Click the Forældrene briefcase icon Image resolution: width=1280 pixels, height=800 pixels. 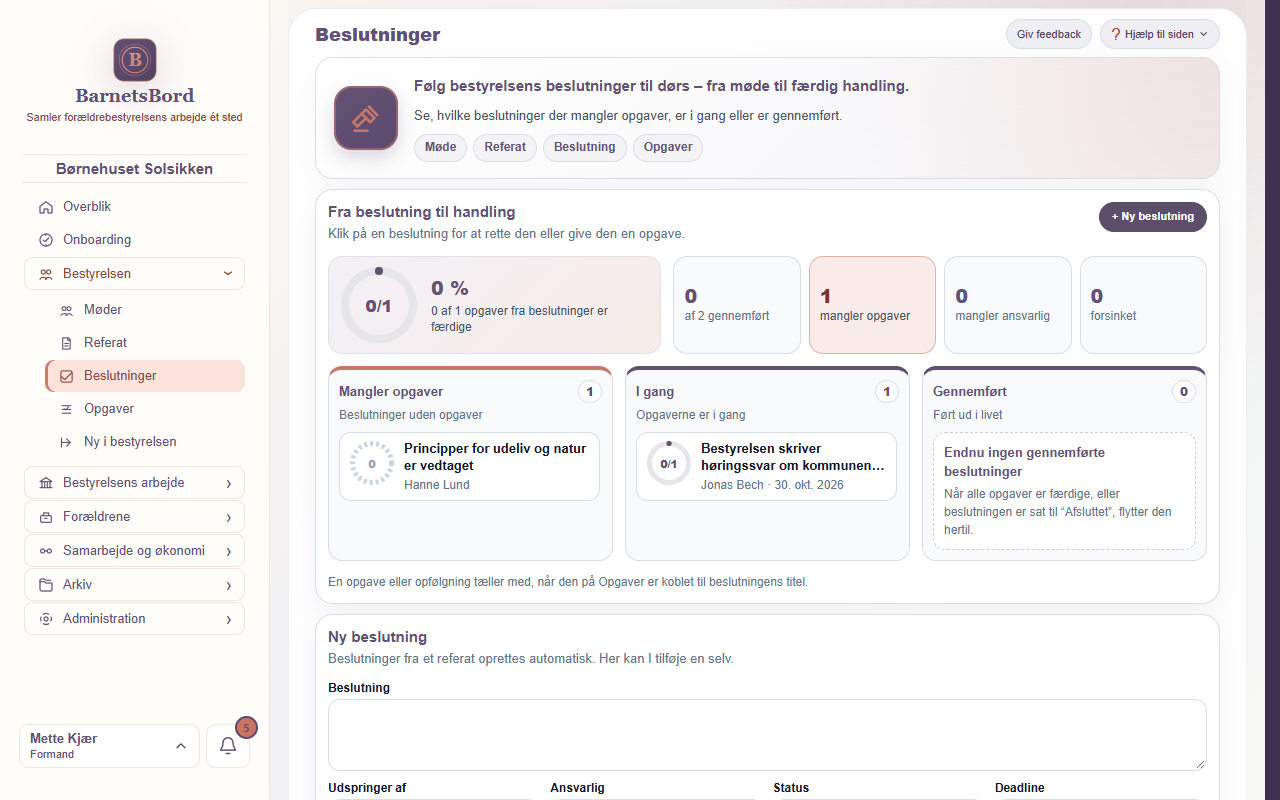(45, 517)
